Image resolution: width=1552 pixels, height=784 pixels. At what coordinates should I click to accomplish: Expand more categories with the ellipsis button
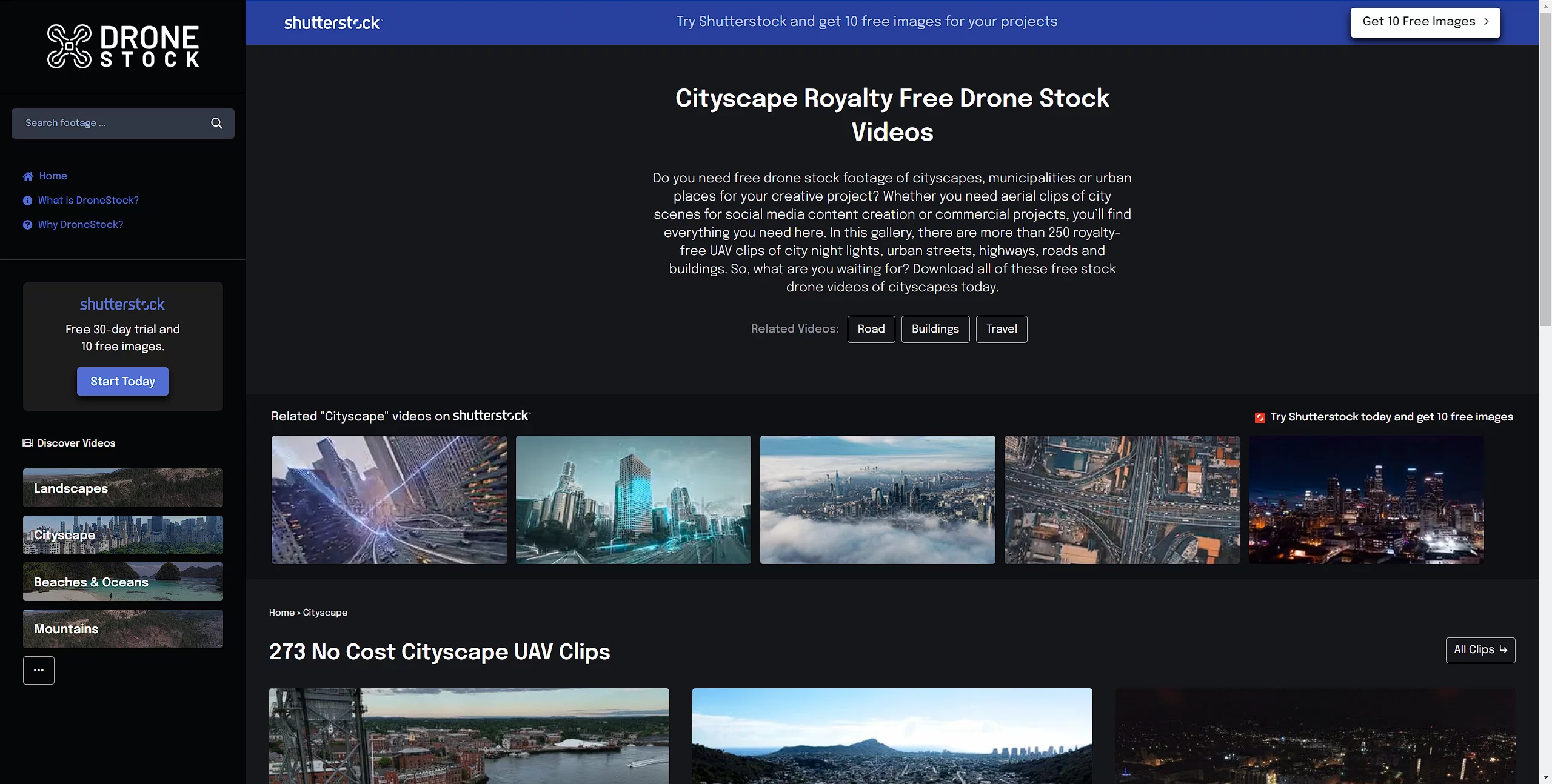(x=39, y=670)
